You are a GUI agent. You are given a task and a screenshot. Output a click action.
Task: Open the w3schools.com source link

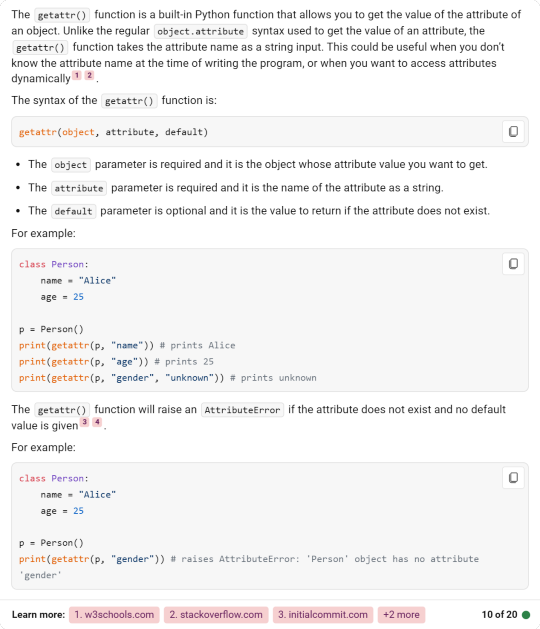coord(114,615)
